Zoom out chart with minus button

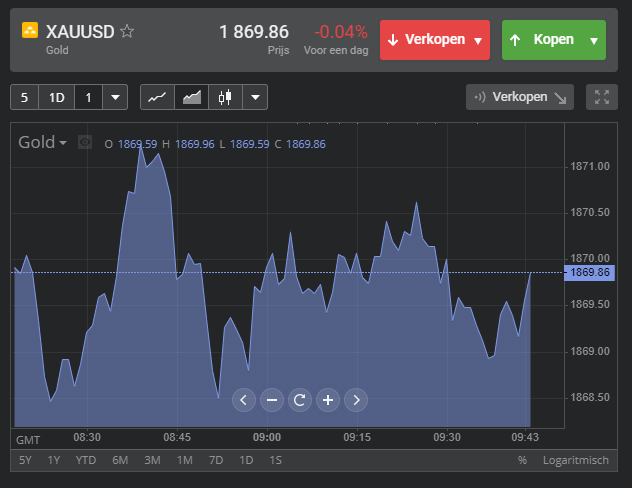(x=272, y=400)
